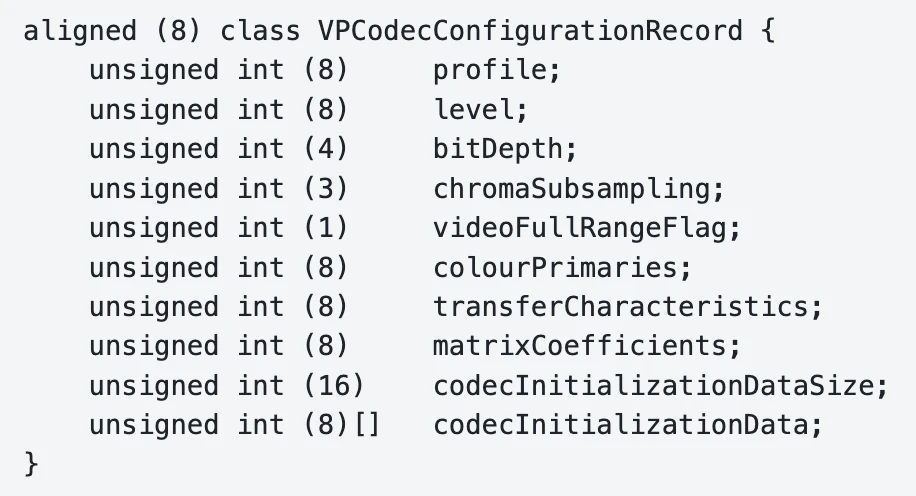Click the "colourPrimaries" field name
The image size is (916, 496).
pos(562,267)
